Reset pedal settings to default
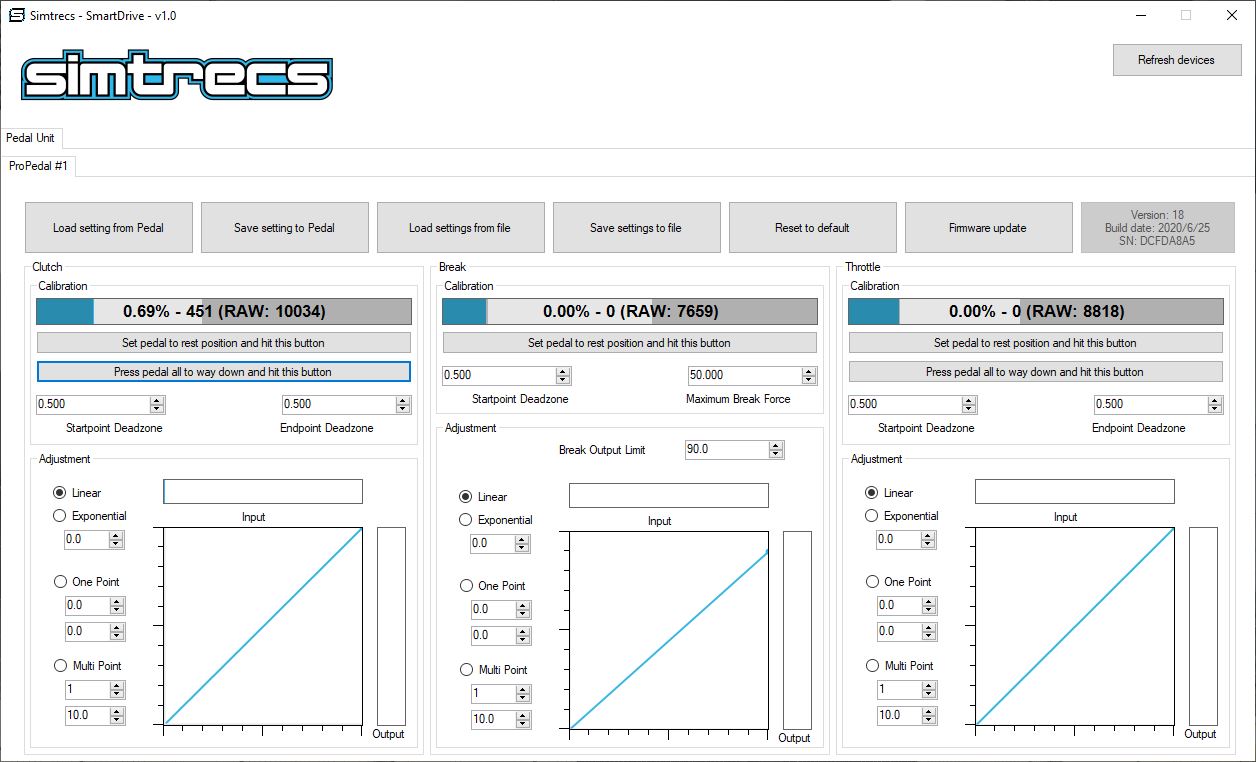The height and width of the screenshot is (762, 1256). [812, 228]
